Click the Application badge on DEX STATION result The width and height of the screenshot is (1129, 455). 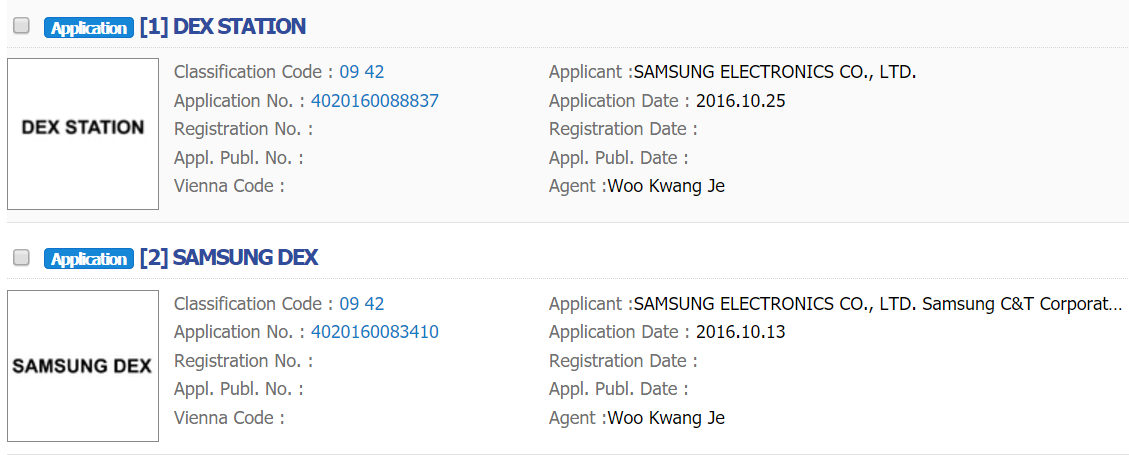point(89,28)
